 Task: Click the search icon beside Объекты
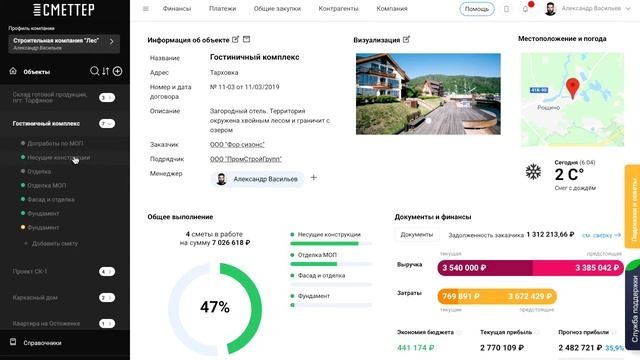click(x=94, y=71)
